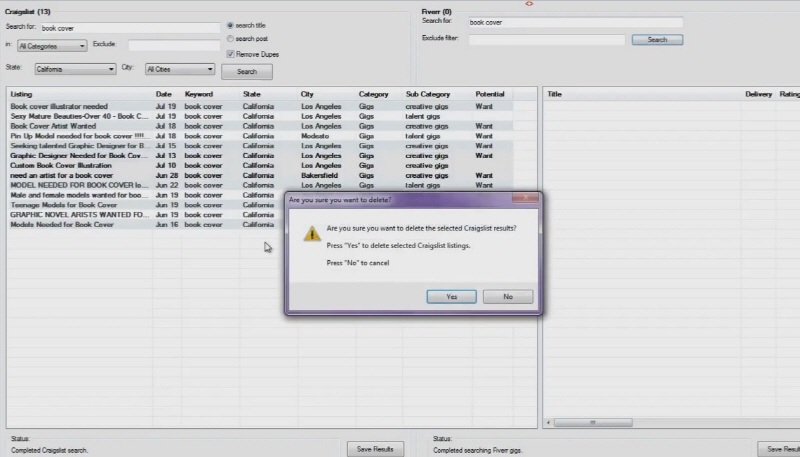Select 'Pin Up Model needed for book cover' listing

[x=78, y=136]
